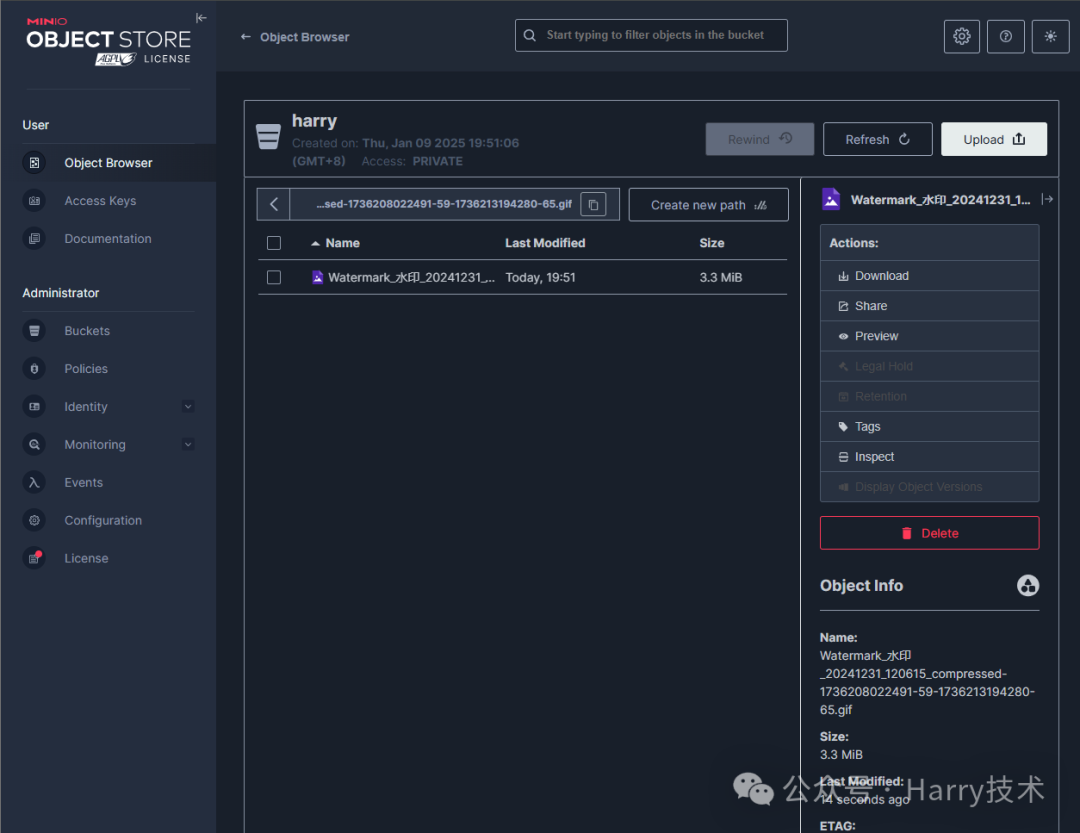Refresh the bucket object list
1080x833 pixels.
[878, 139]
